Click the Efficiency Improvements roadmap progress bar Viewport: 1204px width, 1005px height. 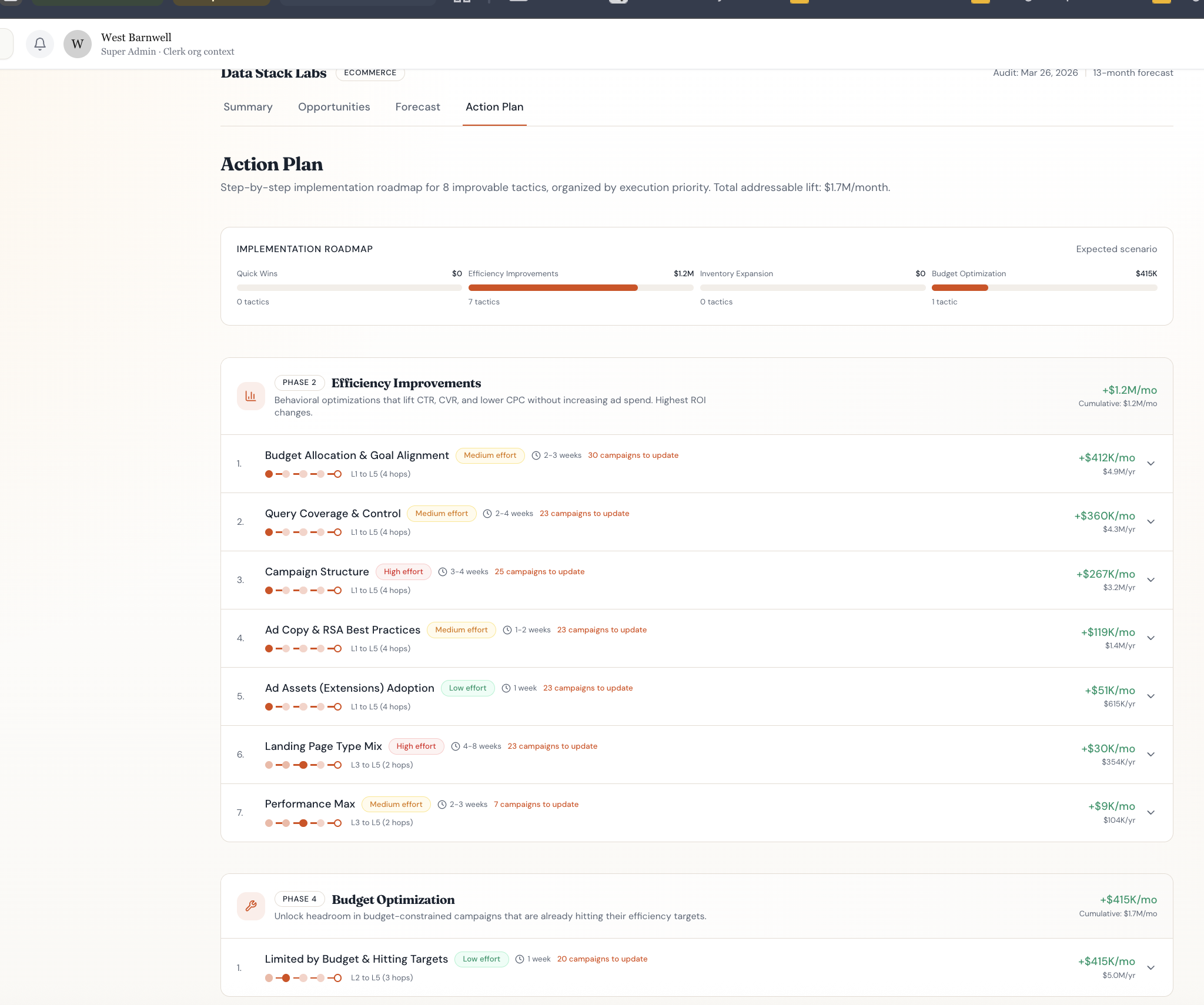click(x=581, y=288)
